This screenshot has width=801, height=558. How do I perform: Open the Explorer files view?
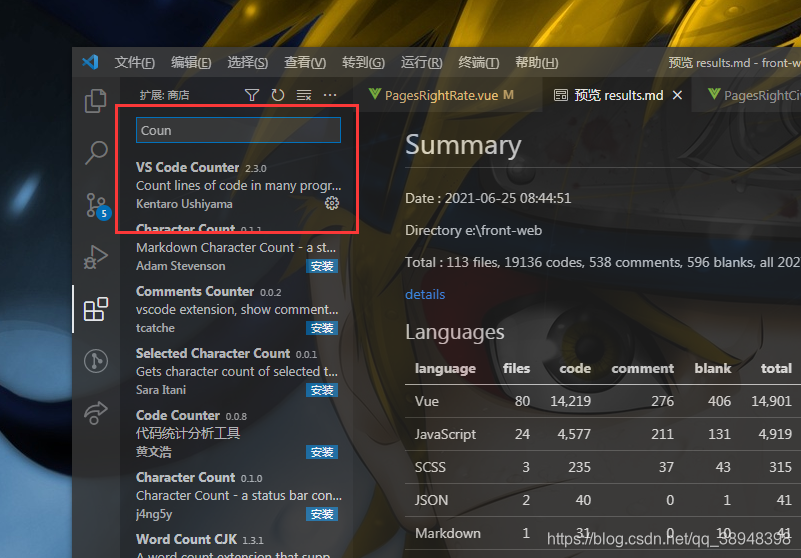[96, 101]
